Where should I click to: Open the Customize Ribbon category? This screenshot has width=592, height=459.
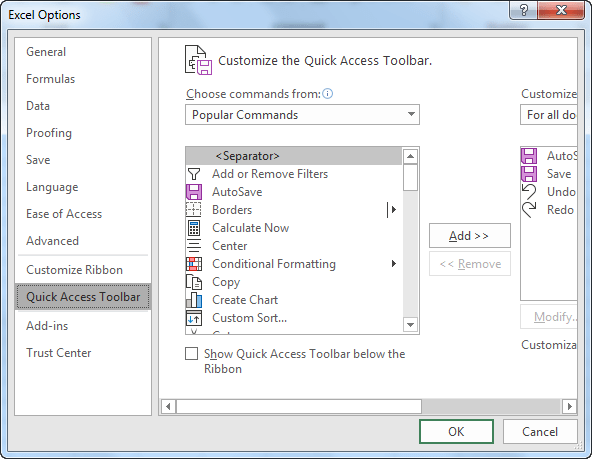coord(74,270)
